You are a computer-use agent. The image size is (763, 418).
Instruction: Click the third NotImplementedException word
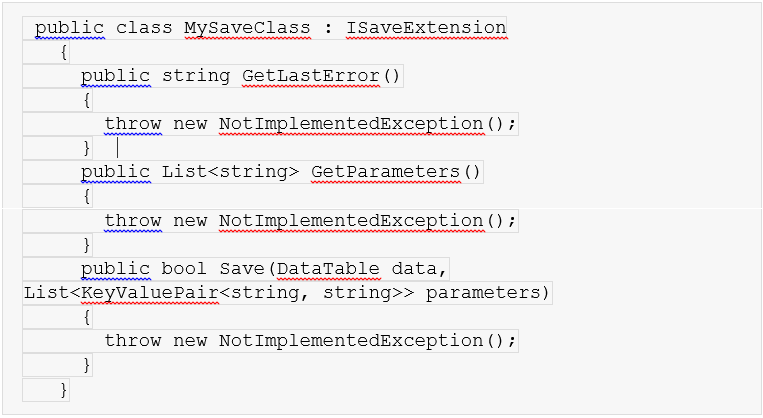point(351,341)
